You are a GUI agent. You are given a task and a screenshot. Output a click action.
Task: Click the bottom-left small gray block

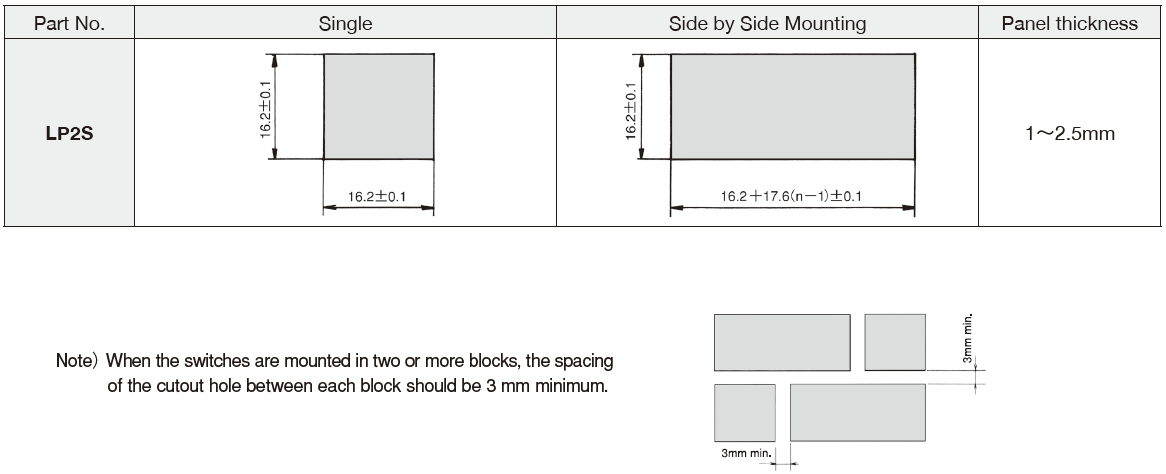745,412
